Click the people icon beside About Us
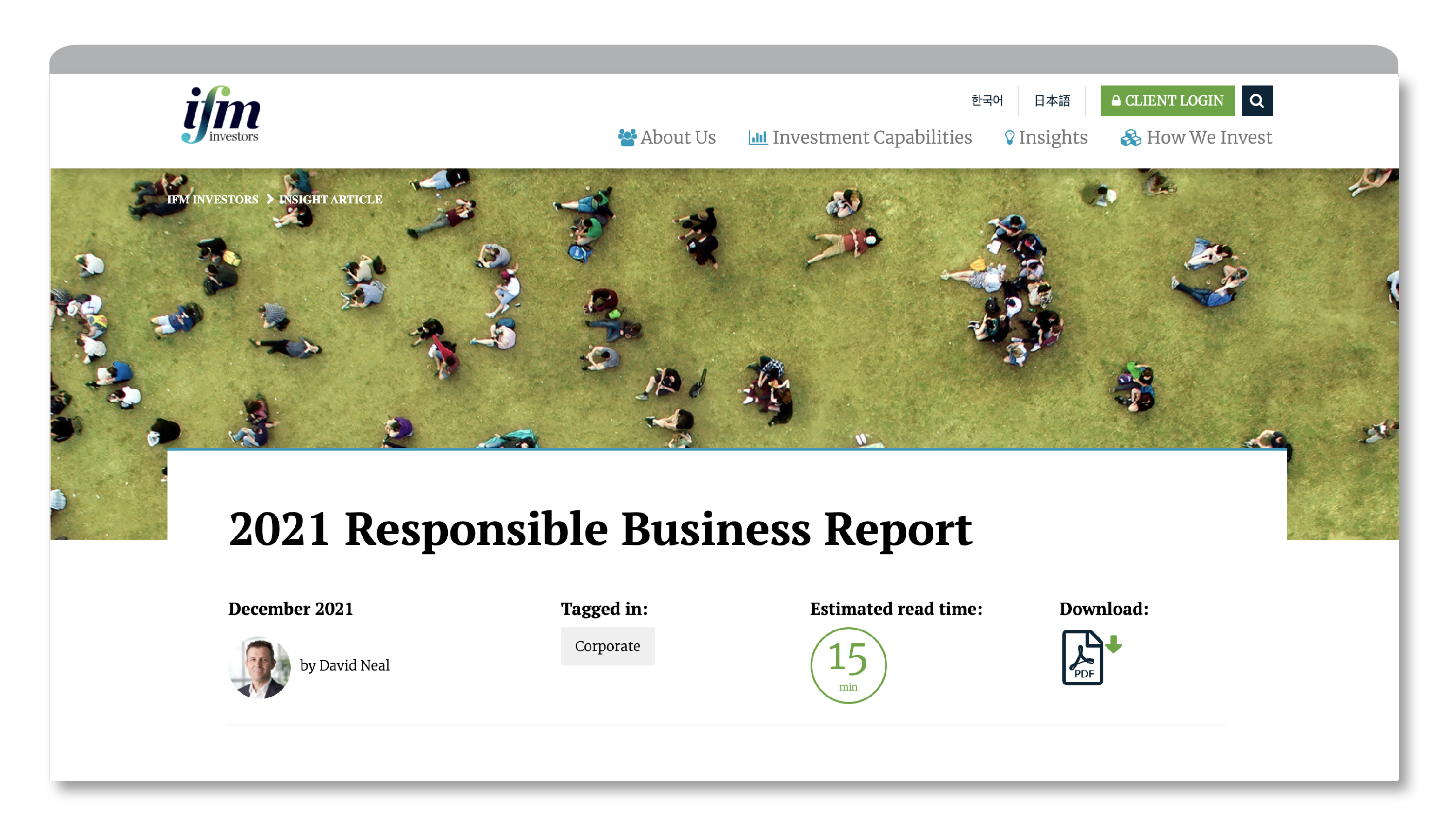 pyautogui.click(x=627, y=138)
